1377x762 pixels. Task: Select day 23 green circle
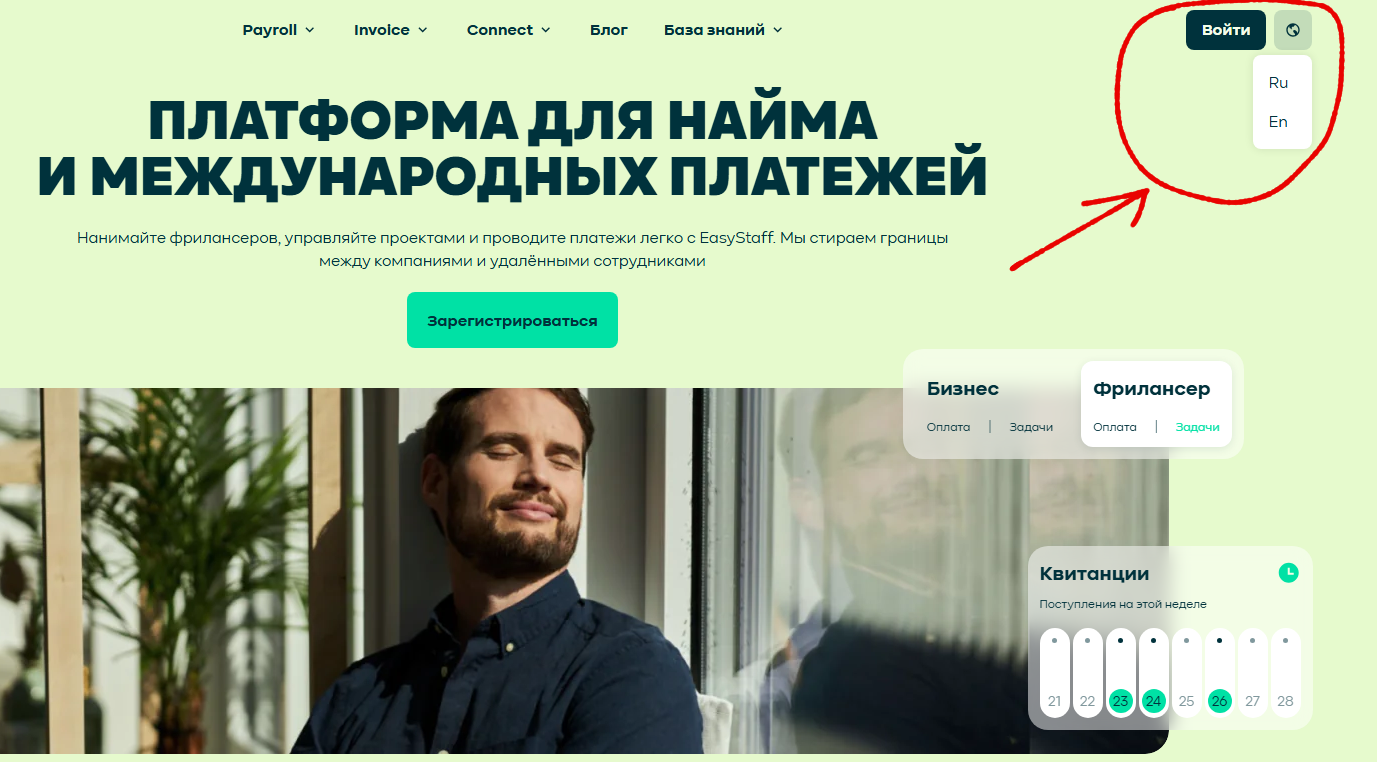(1120, 701)
